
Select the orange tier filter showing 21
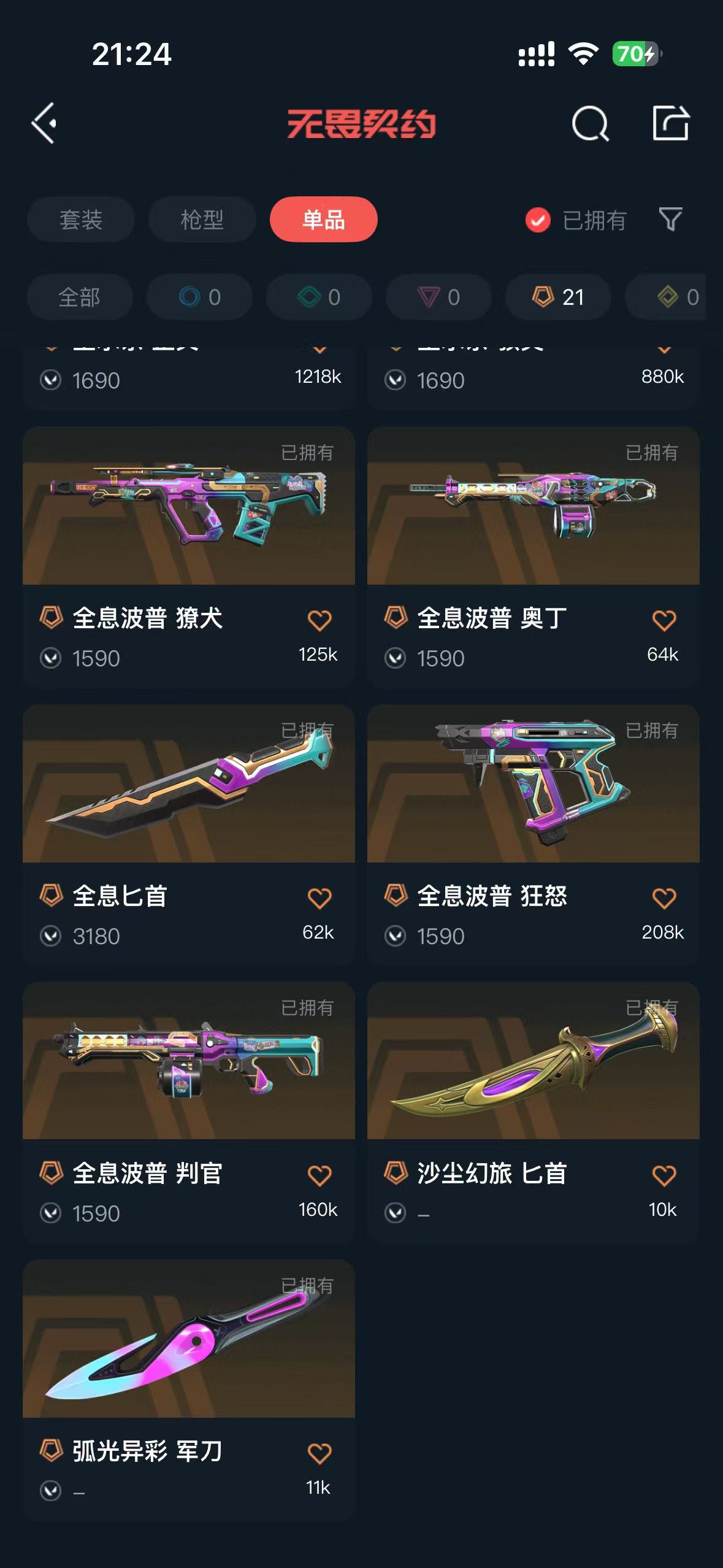[x=558, y=297]
